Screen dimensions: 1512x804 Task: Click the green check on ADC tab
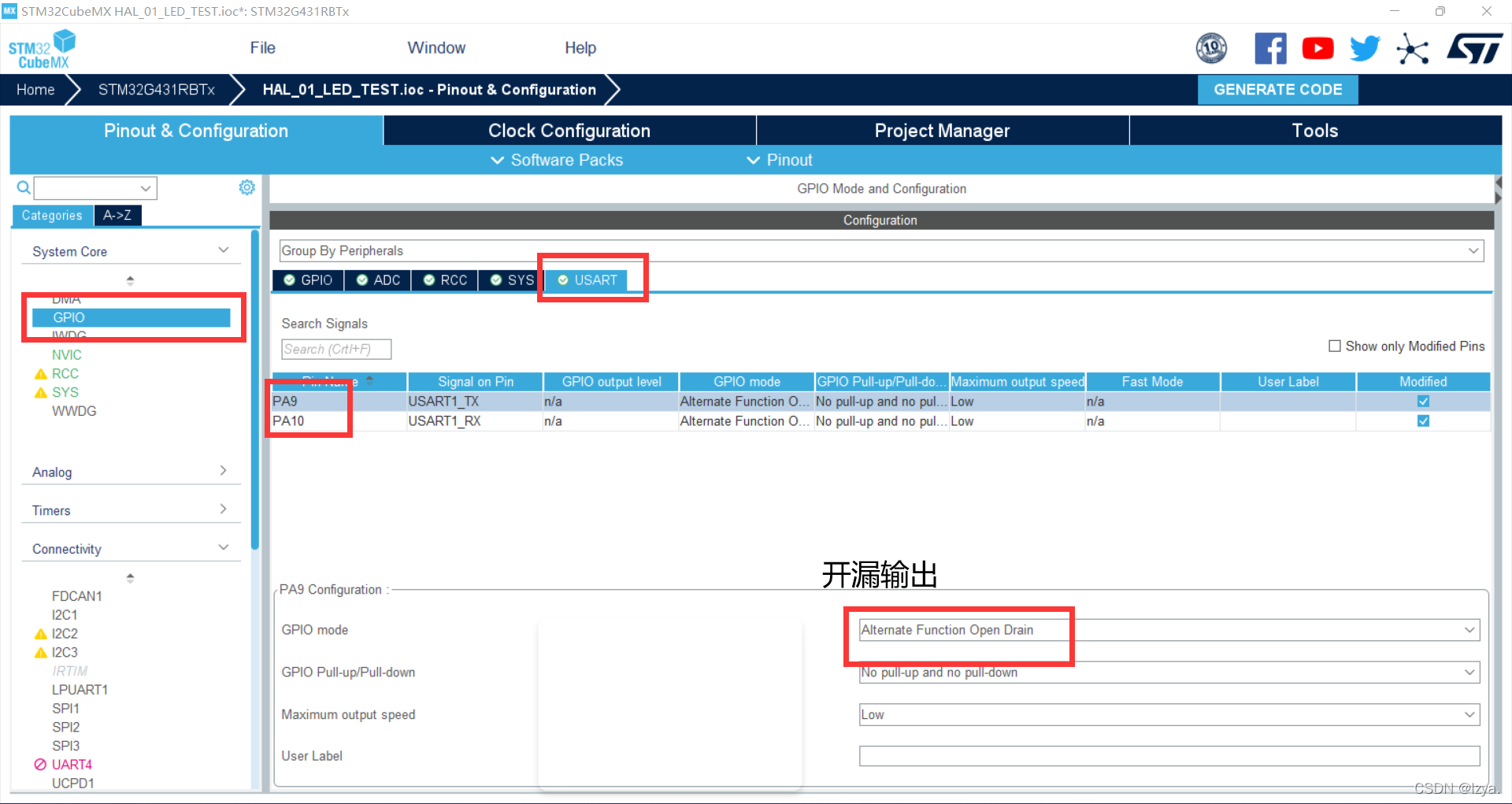pos(362,280)
